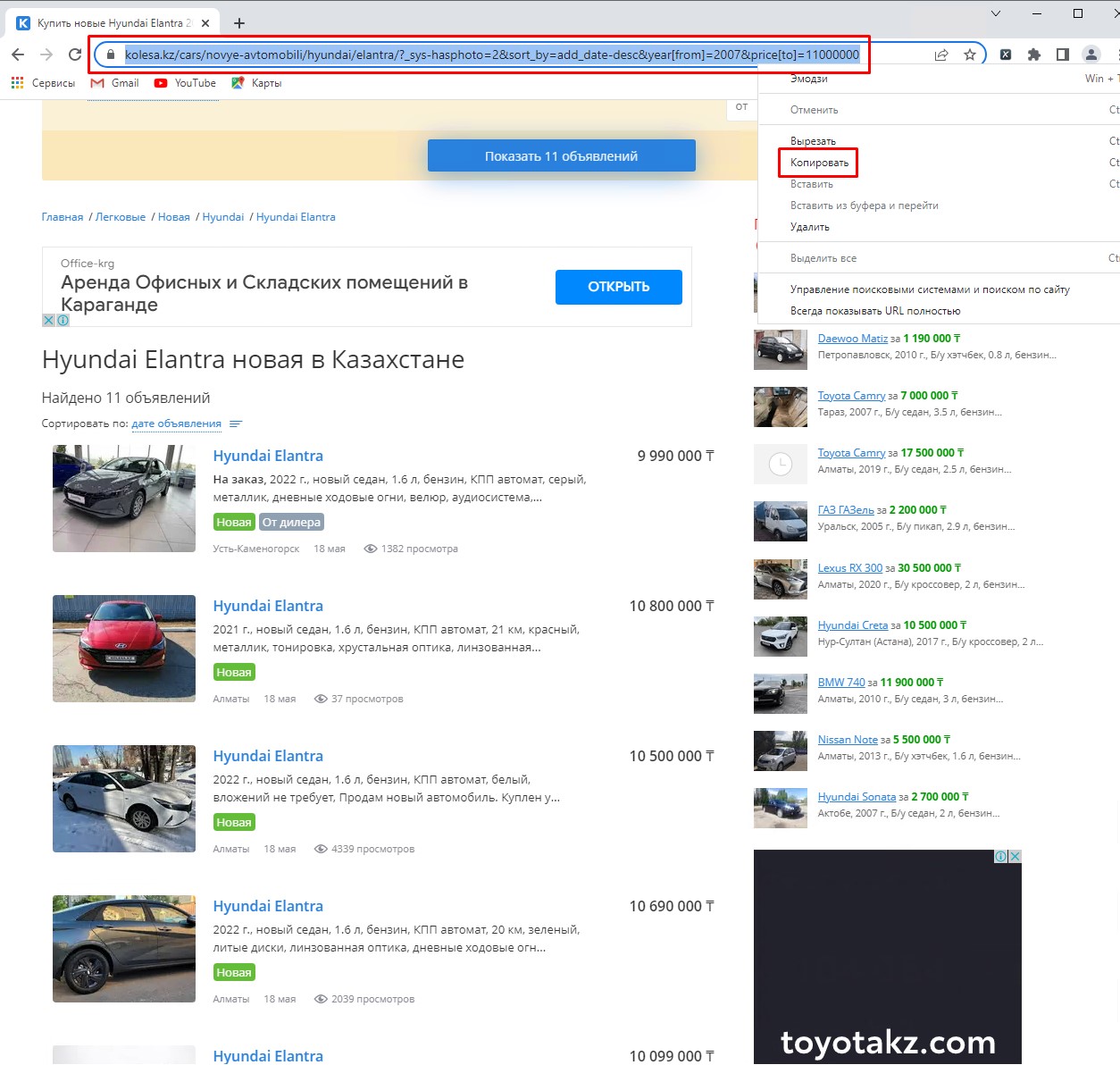Open the new tab plus button

239,23
